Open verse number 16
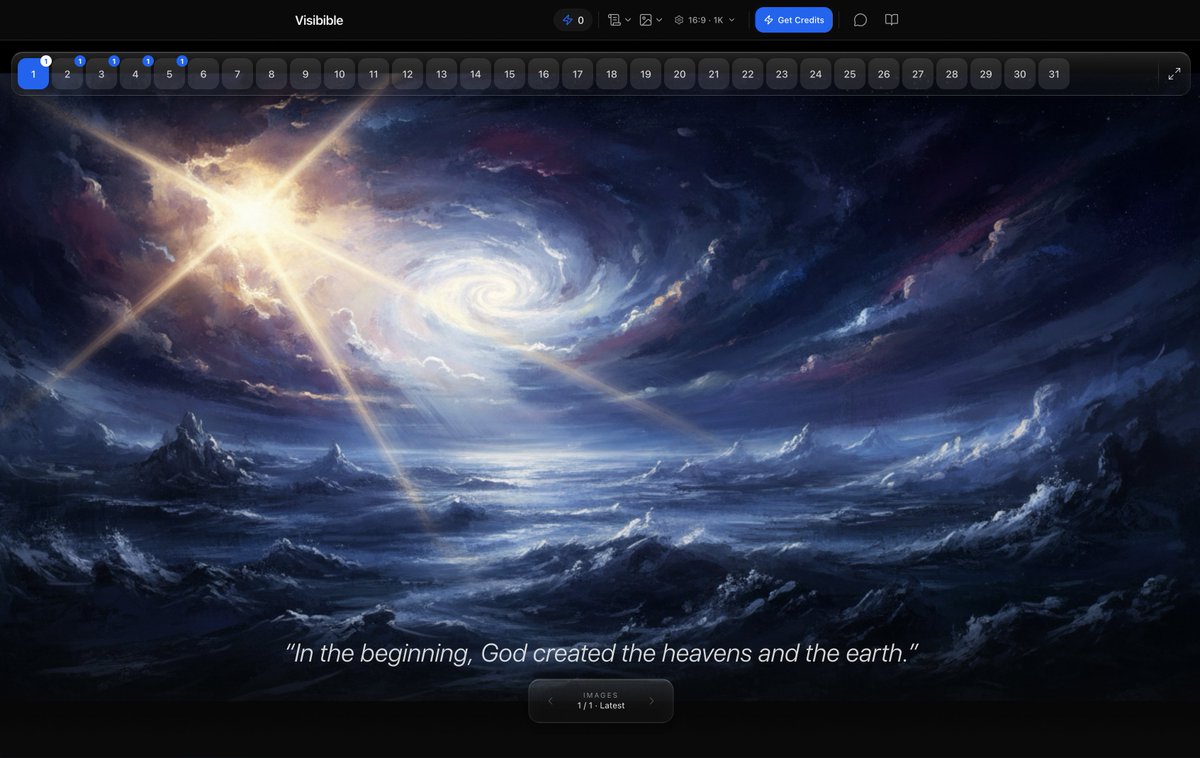This screenshot has height=758, width=1200. click(x=543, y=74)
